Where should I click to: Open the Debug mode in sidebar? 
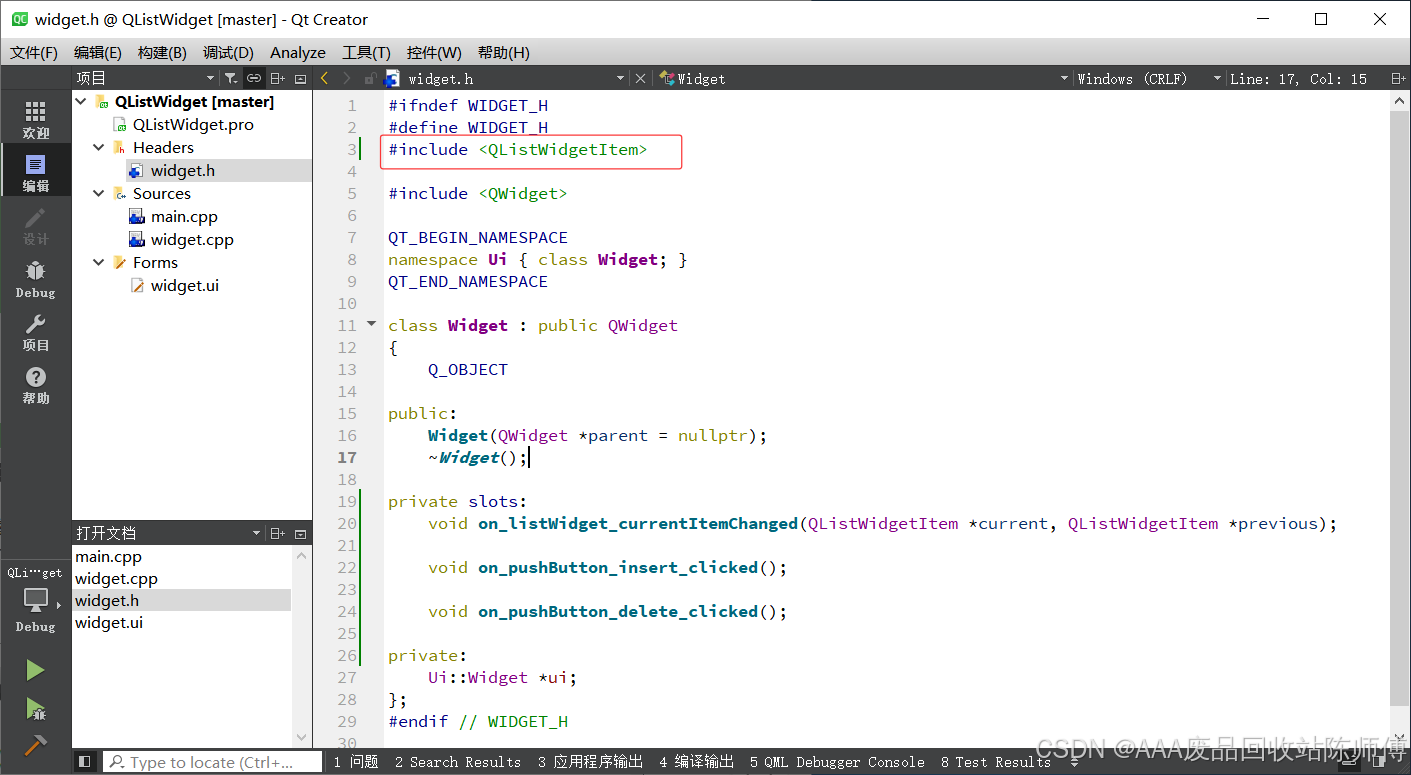tap(35, 280)
